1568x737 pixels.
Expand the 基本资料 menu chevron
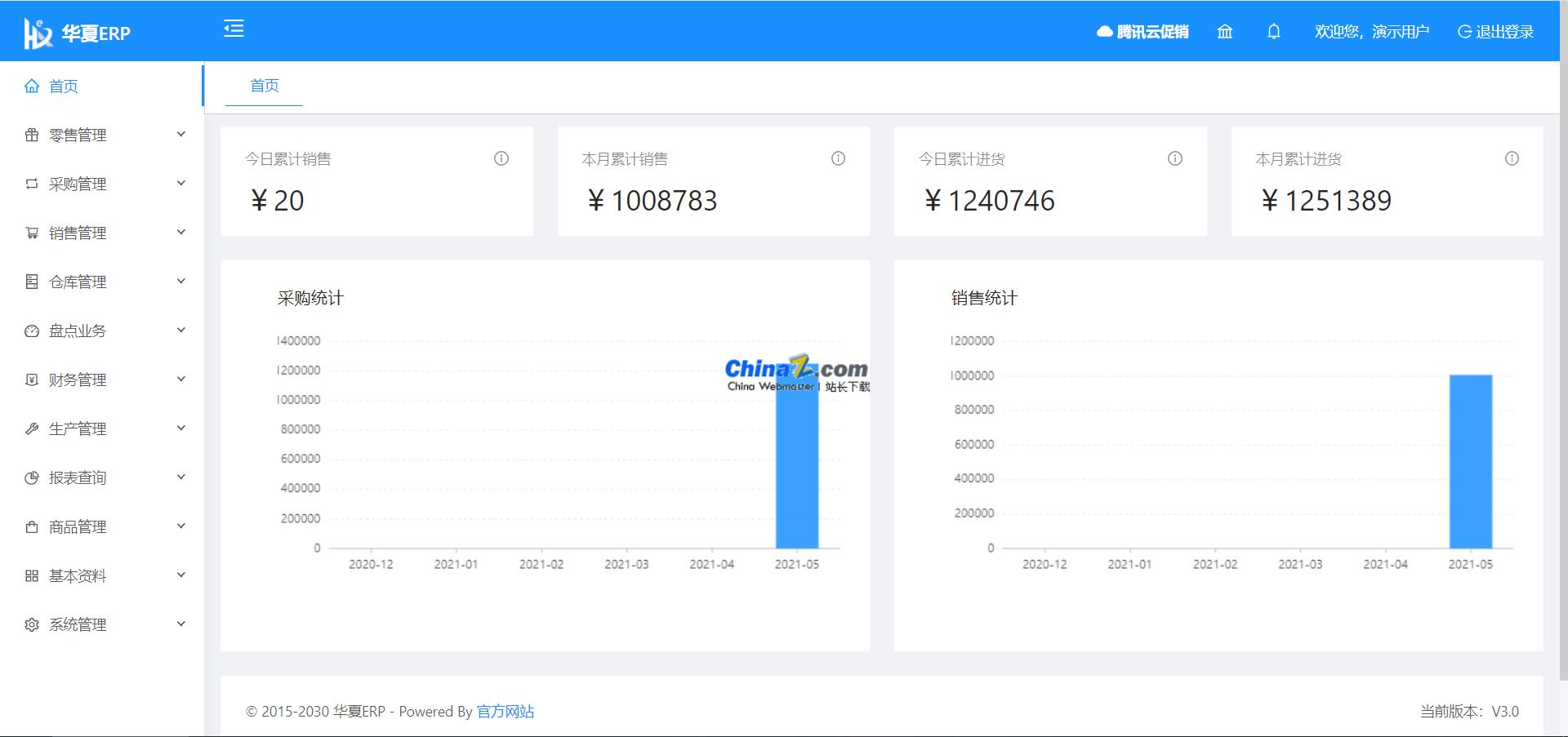pyautogui.click(x=181, y=575)
